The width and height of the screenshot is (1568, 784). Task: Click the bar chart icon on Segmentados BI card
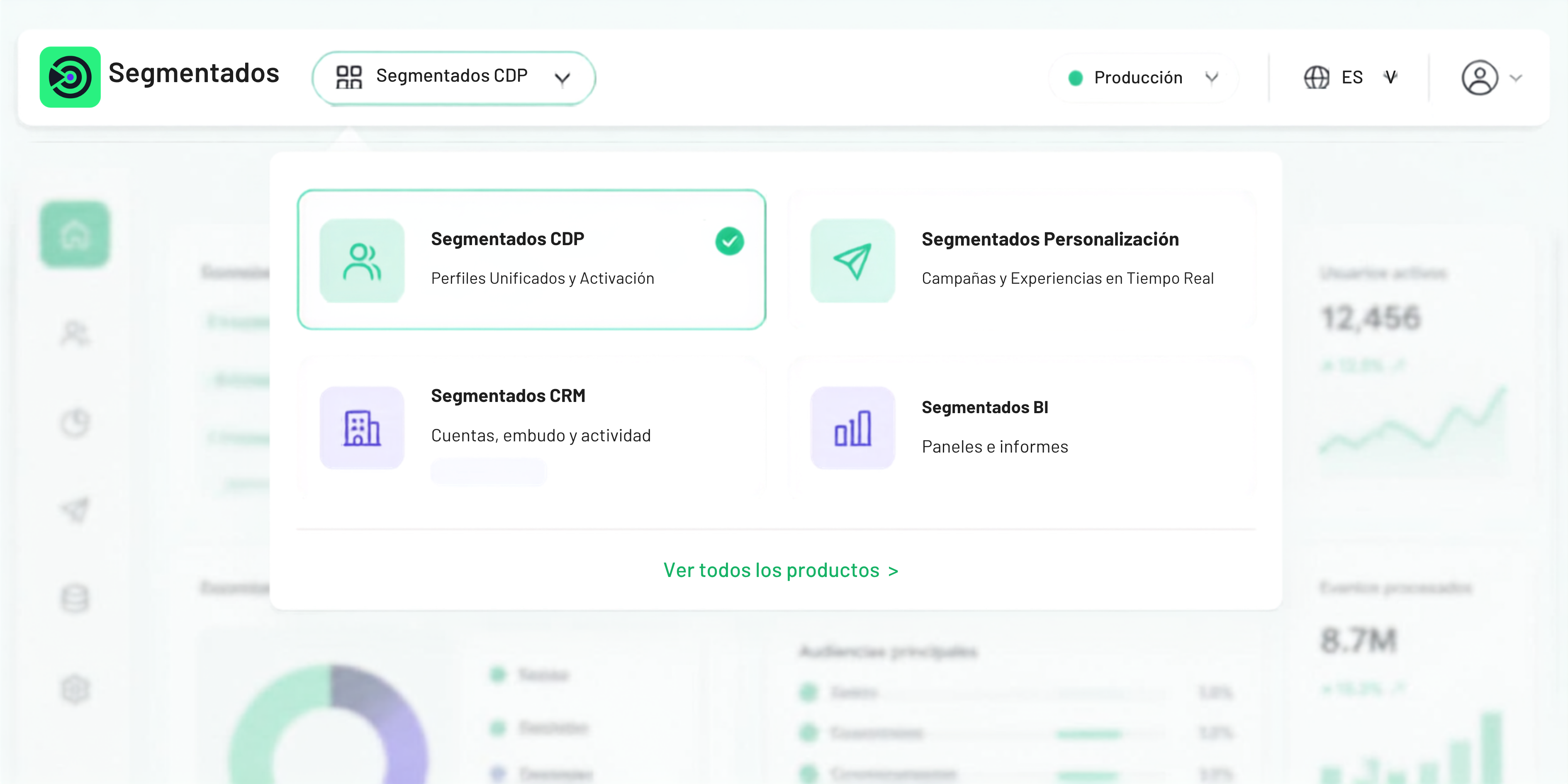(853, 428)
